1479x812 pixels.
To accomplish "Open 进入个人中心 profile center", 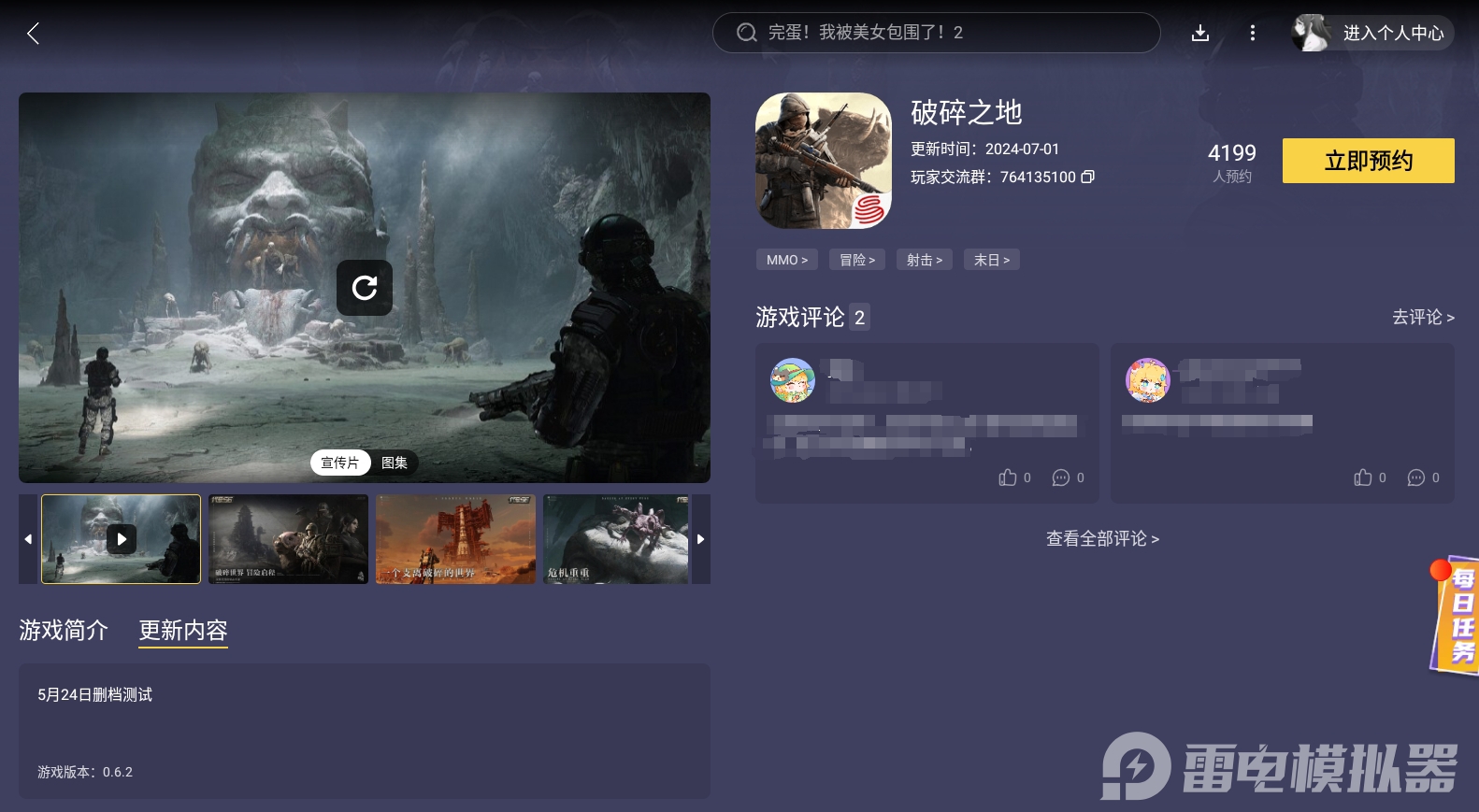I will (x=1394, y=34).
